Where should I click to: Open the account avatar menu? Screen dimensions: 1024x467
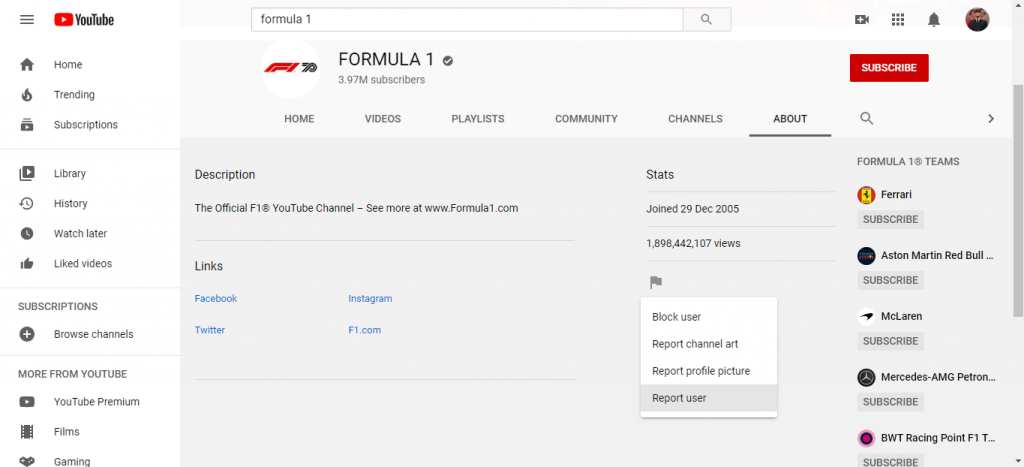click(977, 19)
